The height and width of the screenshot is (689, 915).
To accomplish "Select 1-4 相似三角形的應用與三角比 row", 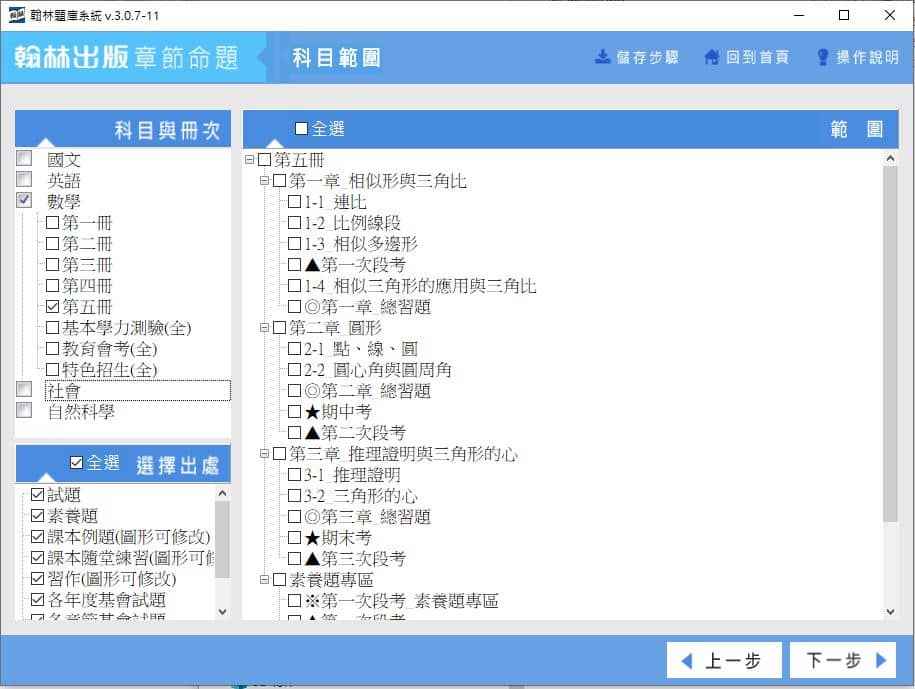I will [420, 286].
